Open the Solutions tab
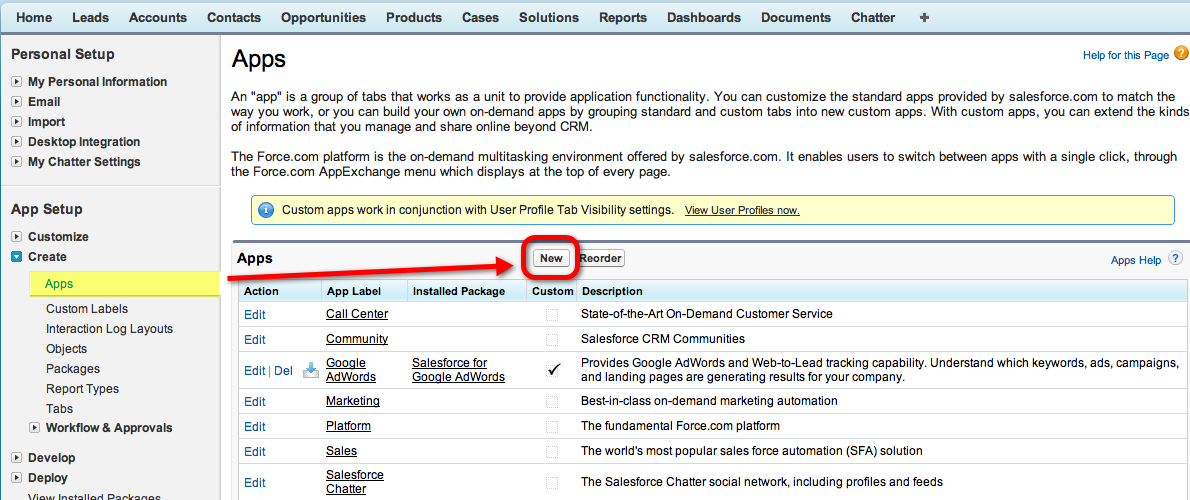The image size is (1190, 500). (x=549, y=17)
